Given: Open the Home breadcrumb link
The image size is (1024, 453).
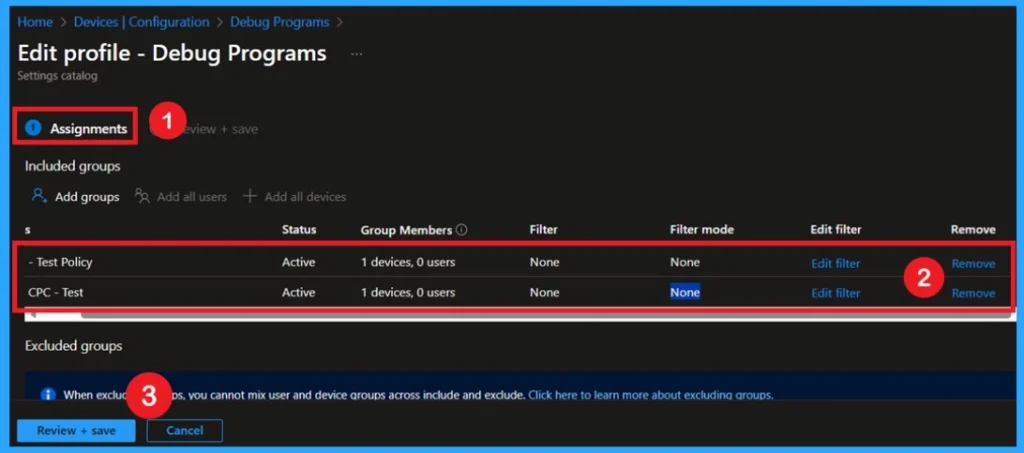Looking at the screenshot, I should [x=35, y=22].
